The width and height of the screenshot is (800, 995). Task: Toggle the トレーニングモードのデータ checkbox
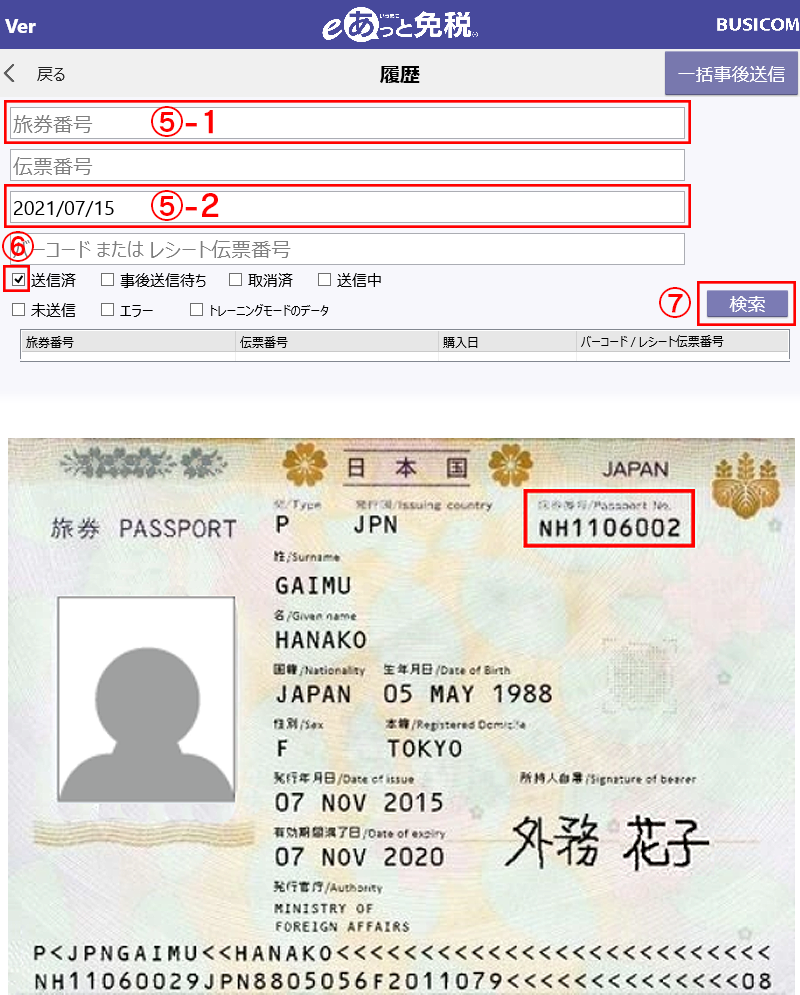click(196, 309)
